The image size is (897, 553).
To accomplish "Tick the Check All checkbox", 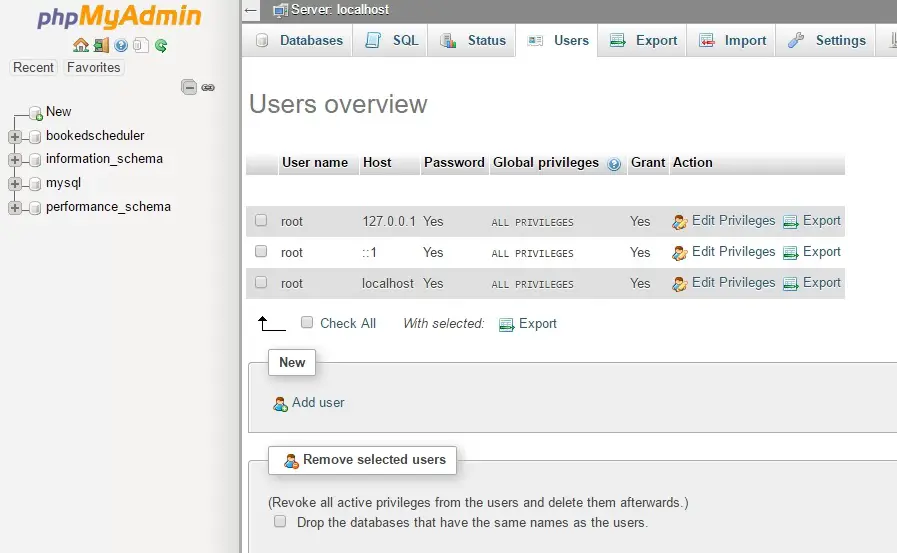I will tap(307, 322).
